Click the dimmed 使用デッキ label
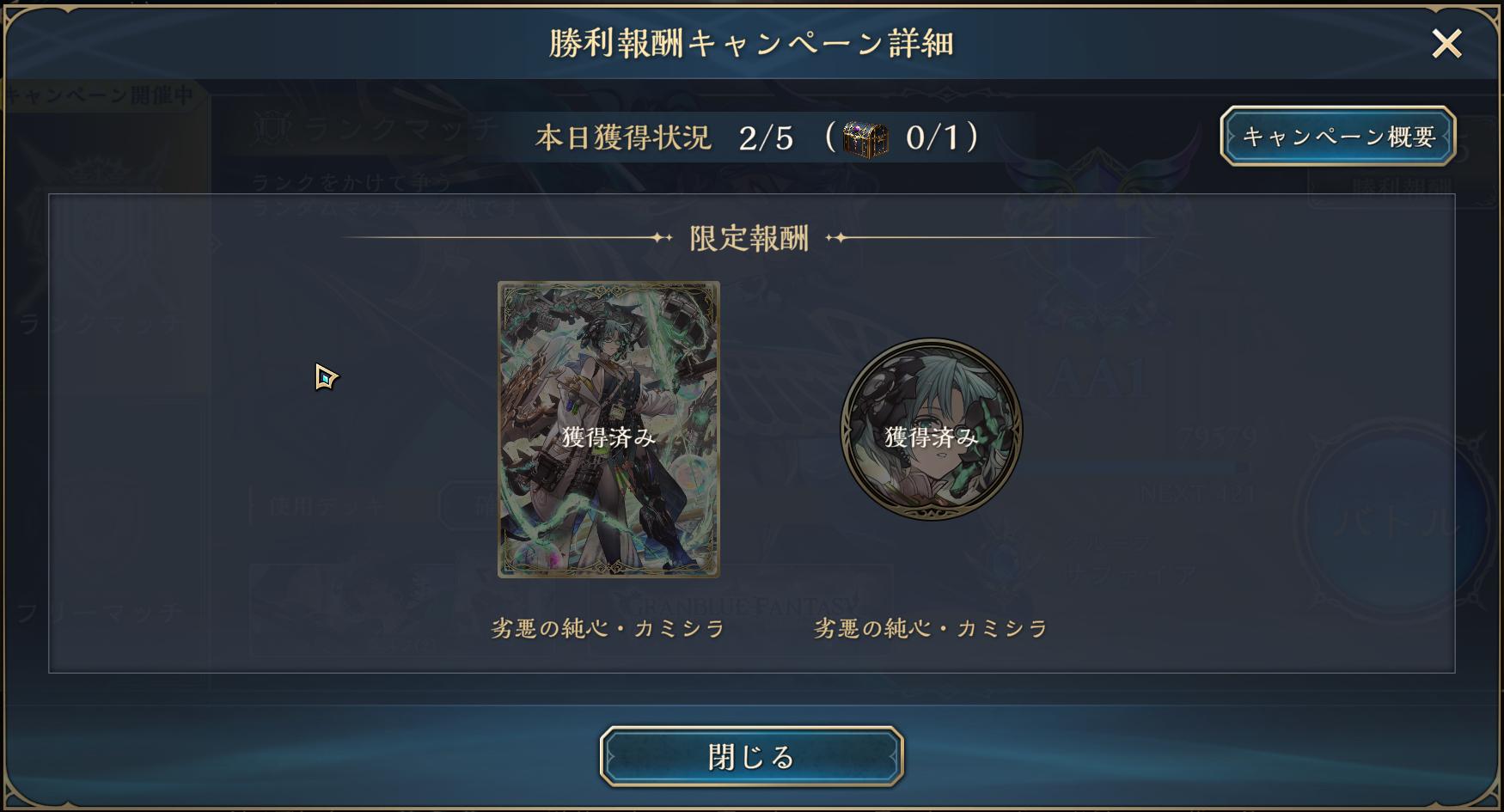The height and width of the screenshot is (812, 1504). pos(327,506)
